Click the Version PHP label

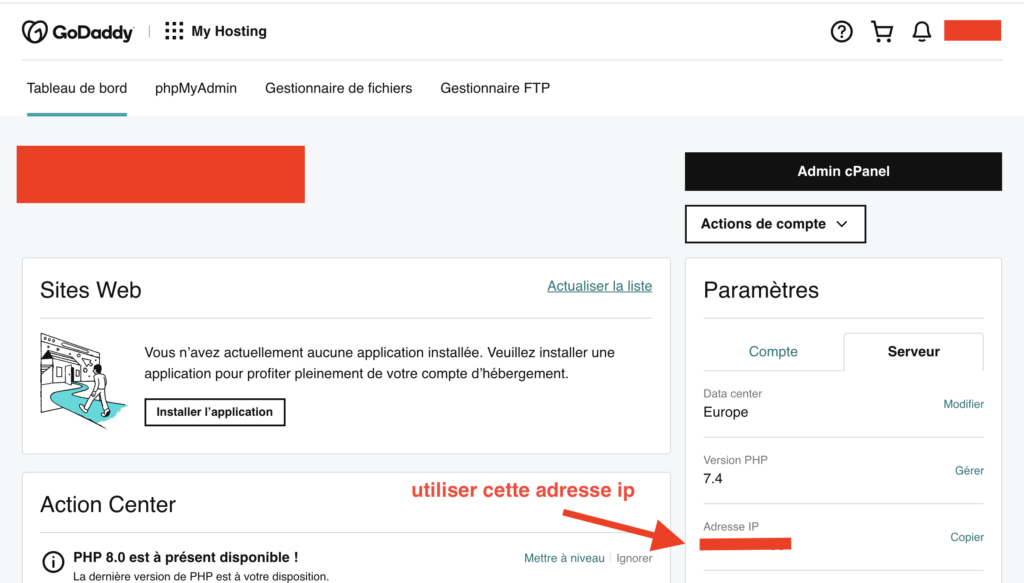735,460
